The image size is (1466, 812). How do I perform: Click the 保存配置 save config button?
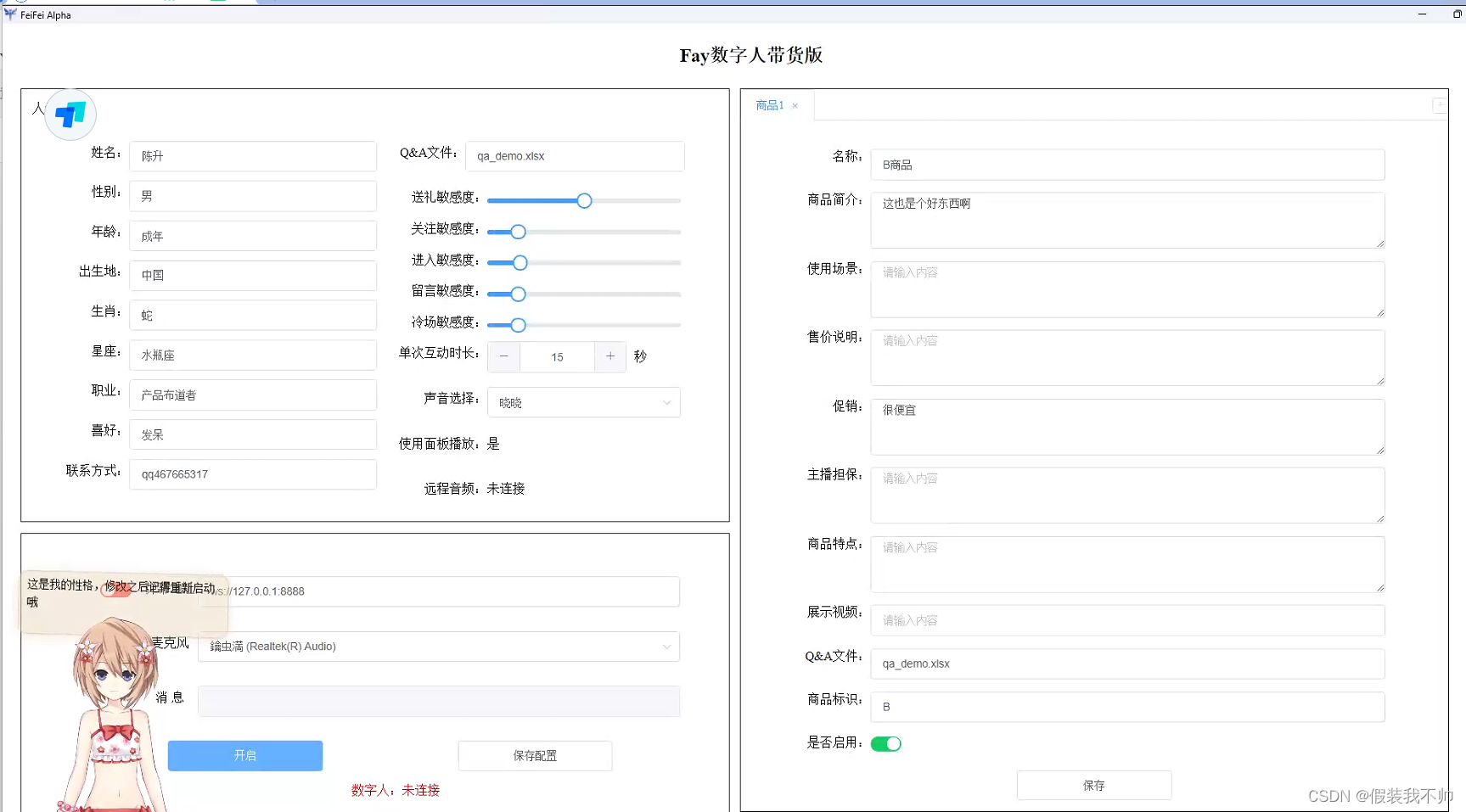click(x=535, y=755)
